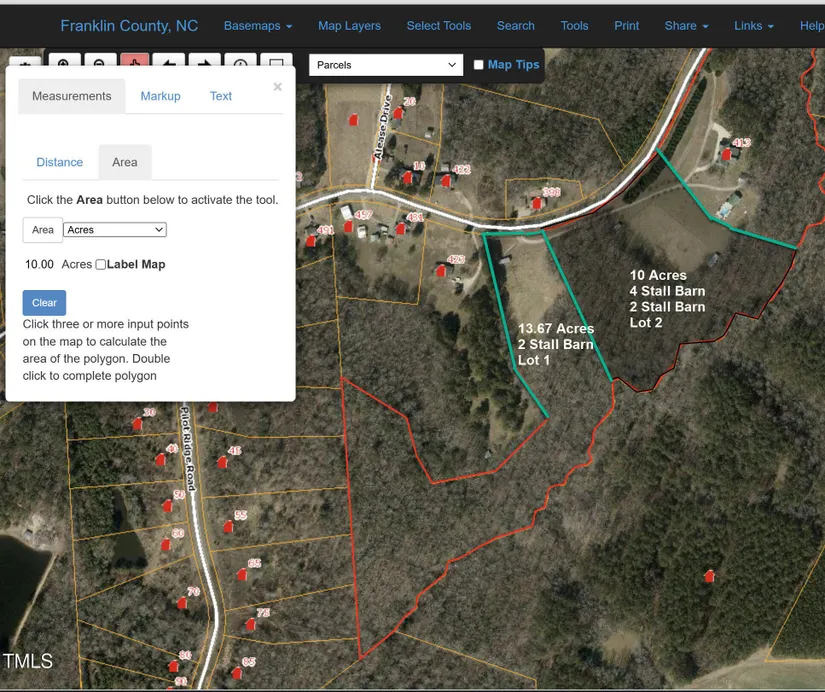
Task: Switch to the Distance measurement tab
Action: pos(60,162)
